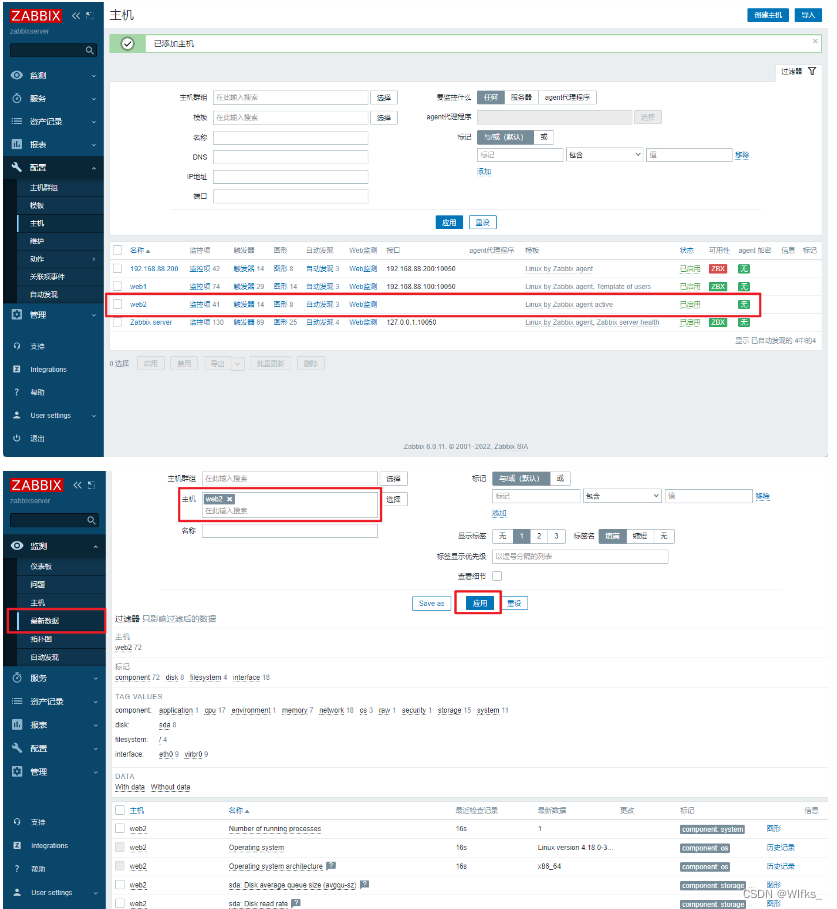Click the 创建主机 button

[768, 15]
